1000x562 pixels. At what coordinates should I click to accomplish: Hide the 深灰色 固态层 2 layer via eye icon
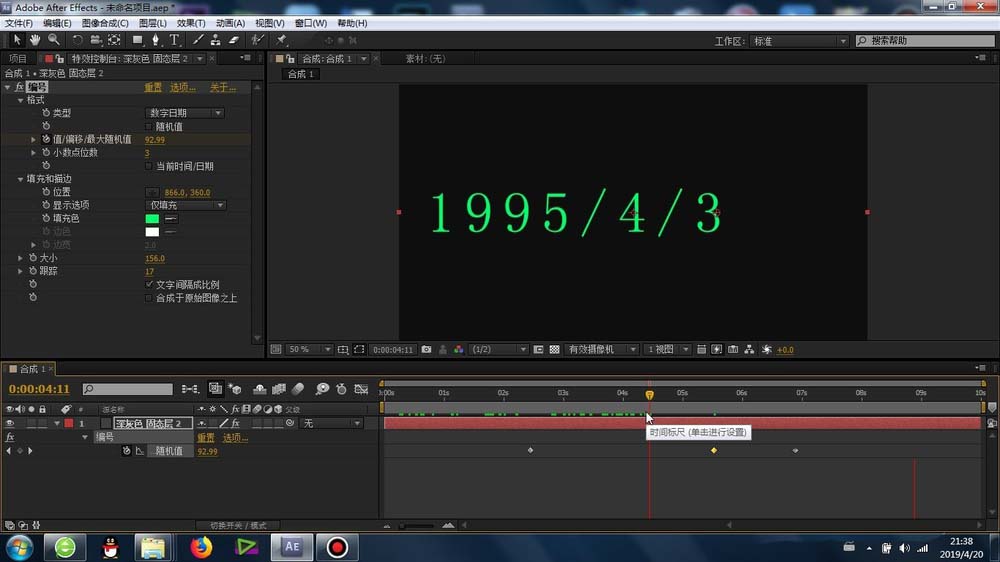tap(9, 424)
